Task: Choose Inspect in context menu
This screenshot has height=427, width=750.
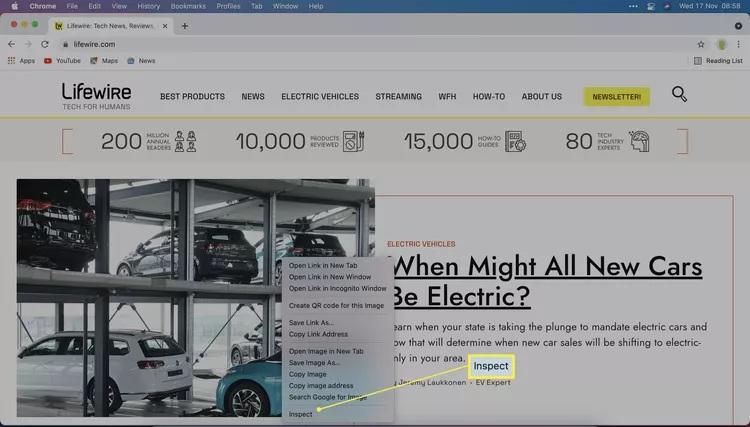Action: [x=300, y=414]
